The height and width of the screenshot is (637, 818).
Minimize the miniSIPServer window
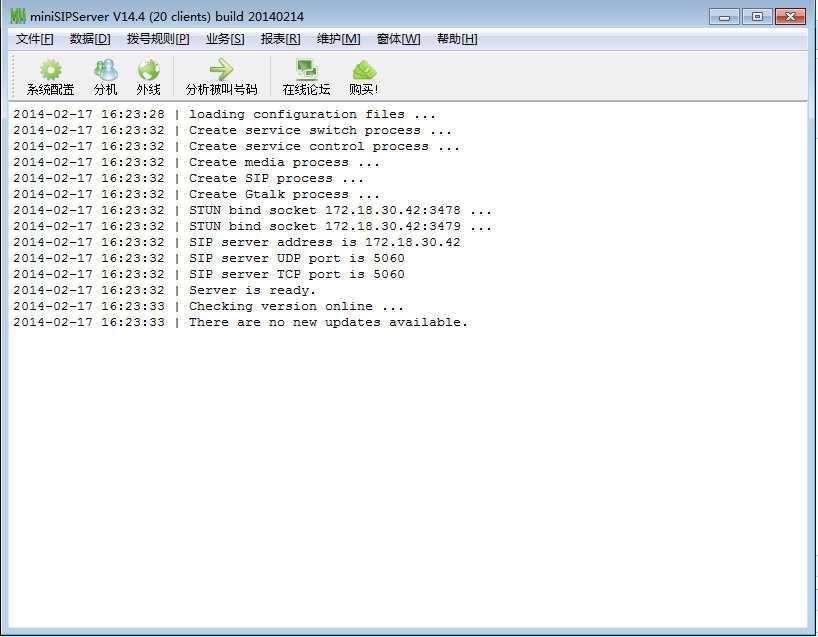tap(724, 17)
